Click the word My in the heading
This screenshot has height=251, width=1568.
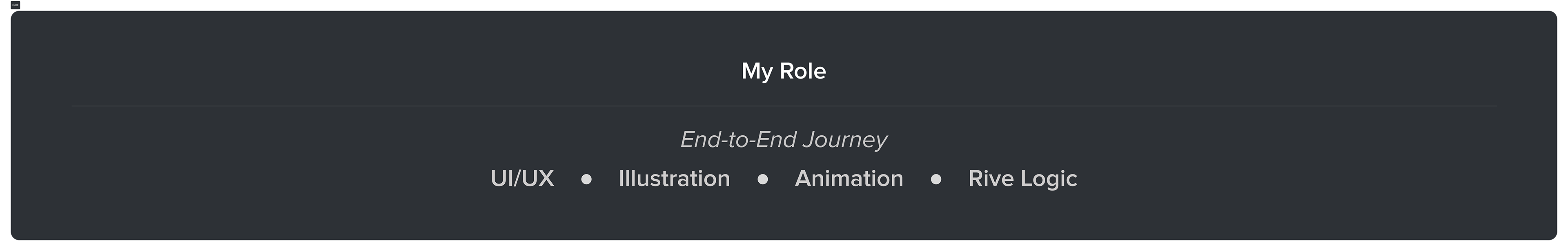(757, 71)
